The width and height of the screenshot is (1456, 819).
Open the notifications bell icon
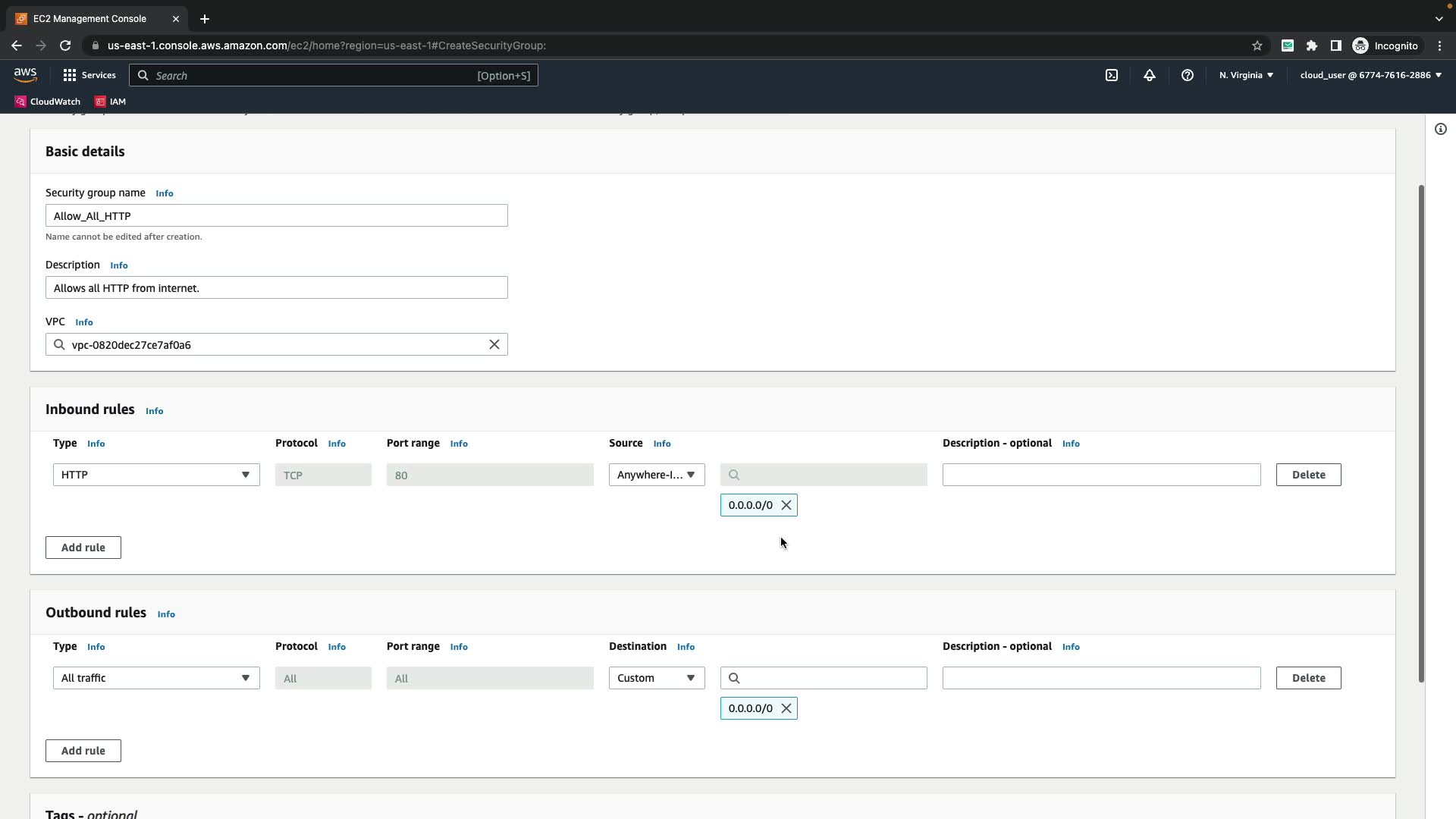[x=1149, y=75]
